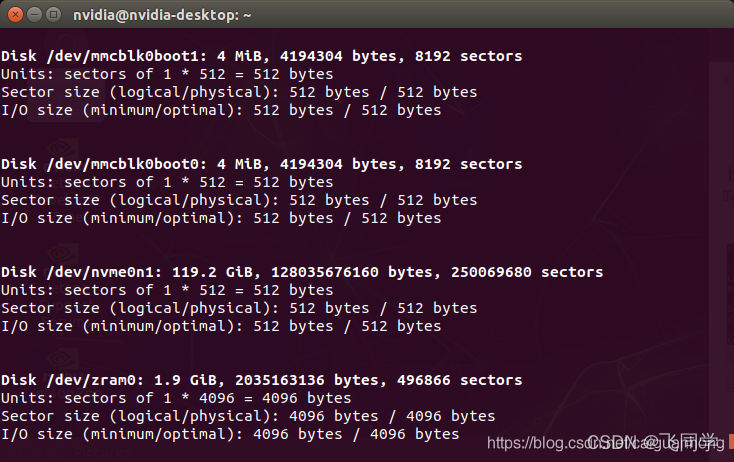The image size is (734, 462).
Task: Click the value '2035163136 bytes'
Action: click(x=308, y=380)
